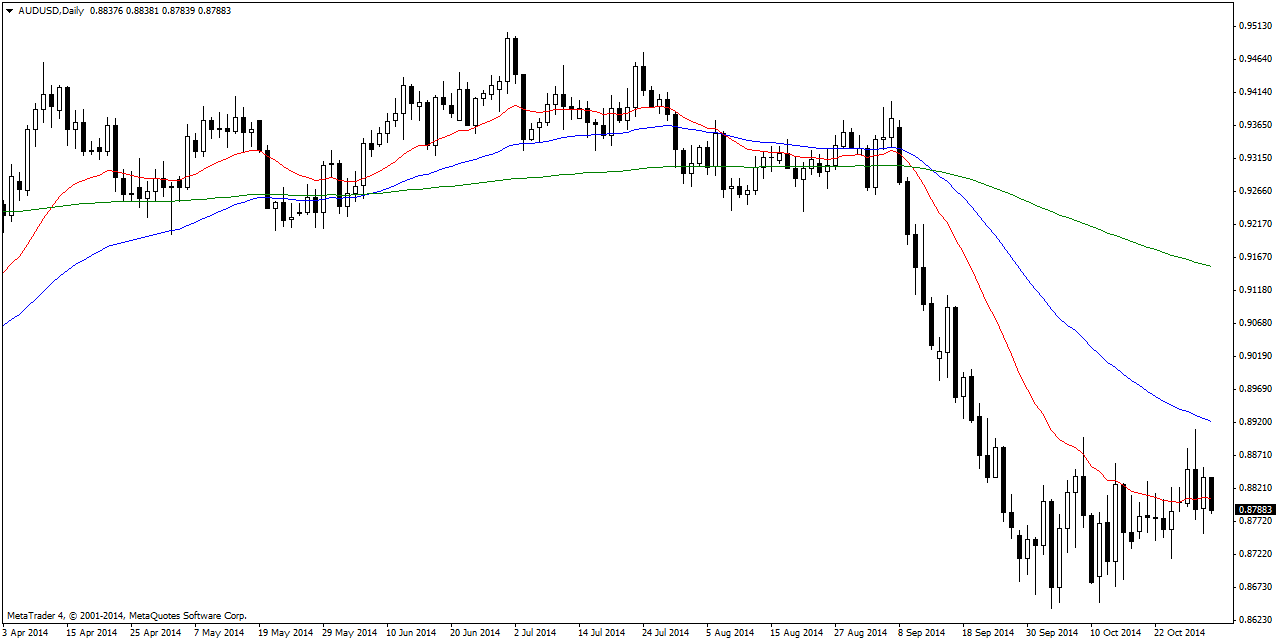Click the 30 Sep 2014 date label
The height and width of the screenshot is (641, 1276).
pyautogui.click(x=1051, y=633)
